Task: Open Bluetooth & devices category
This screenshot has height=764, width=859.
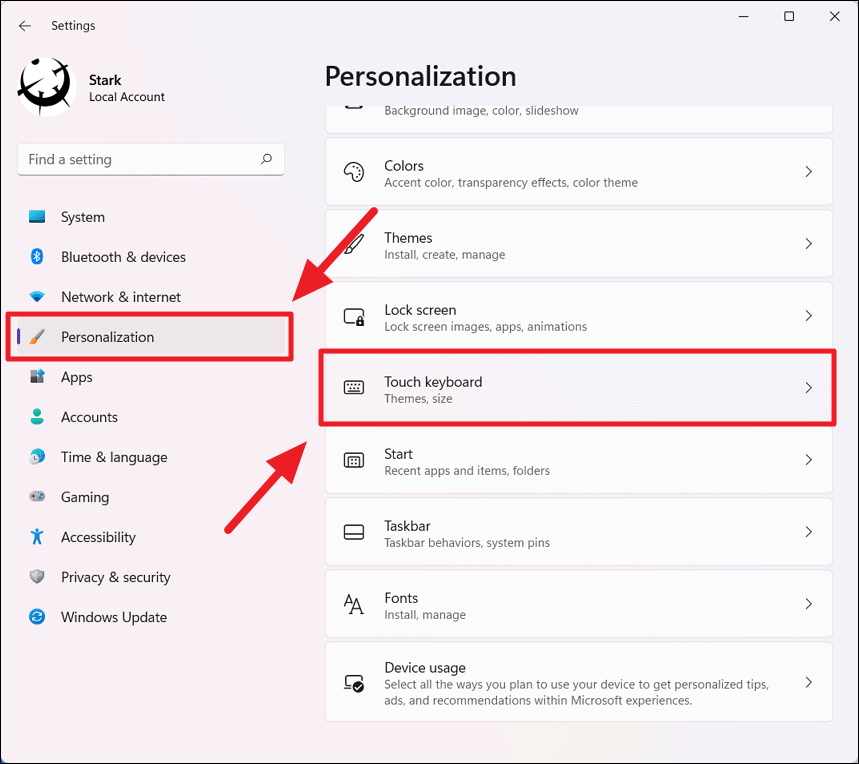Action: (151, 257)
